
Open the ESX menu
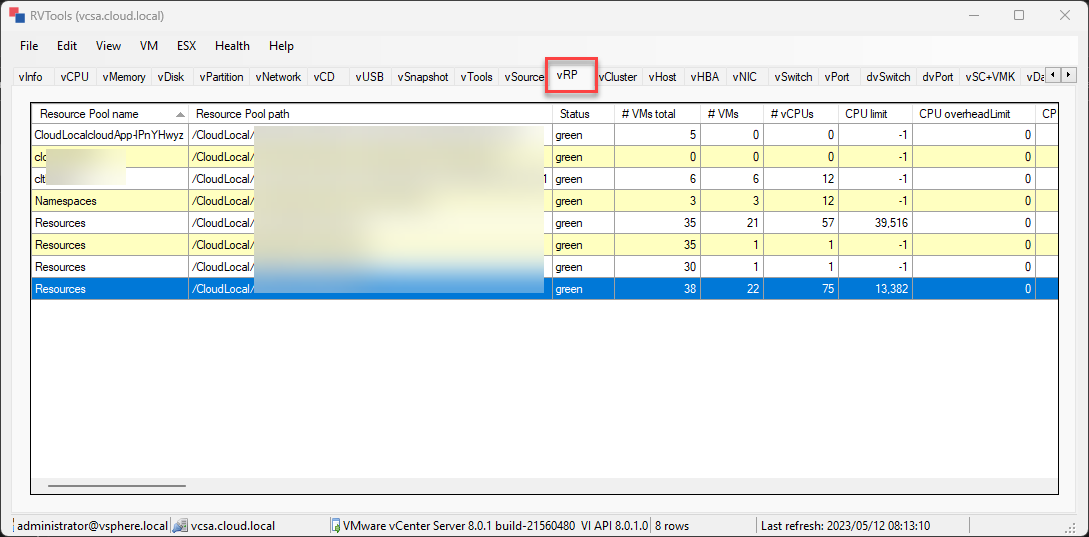click(187, 46)
